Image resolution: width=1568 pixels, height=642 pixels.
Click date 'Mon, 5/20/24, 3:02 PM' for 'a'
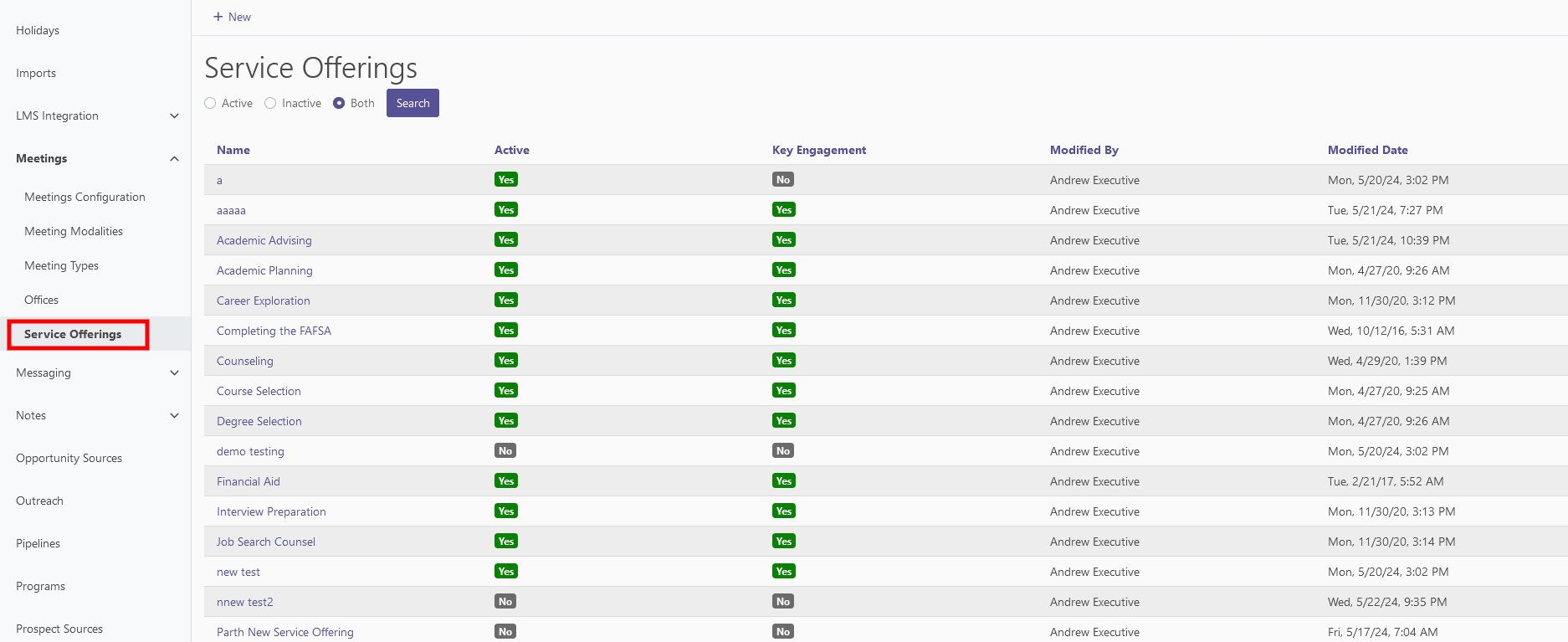[x=1388, y=180]
